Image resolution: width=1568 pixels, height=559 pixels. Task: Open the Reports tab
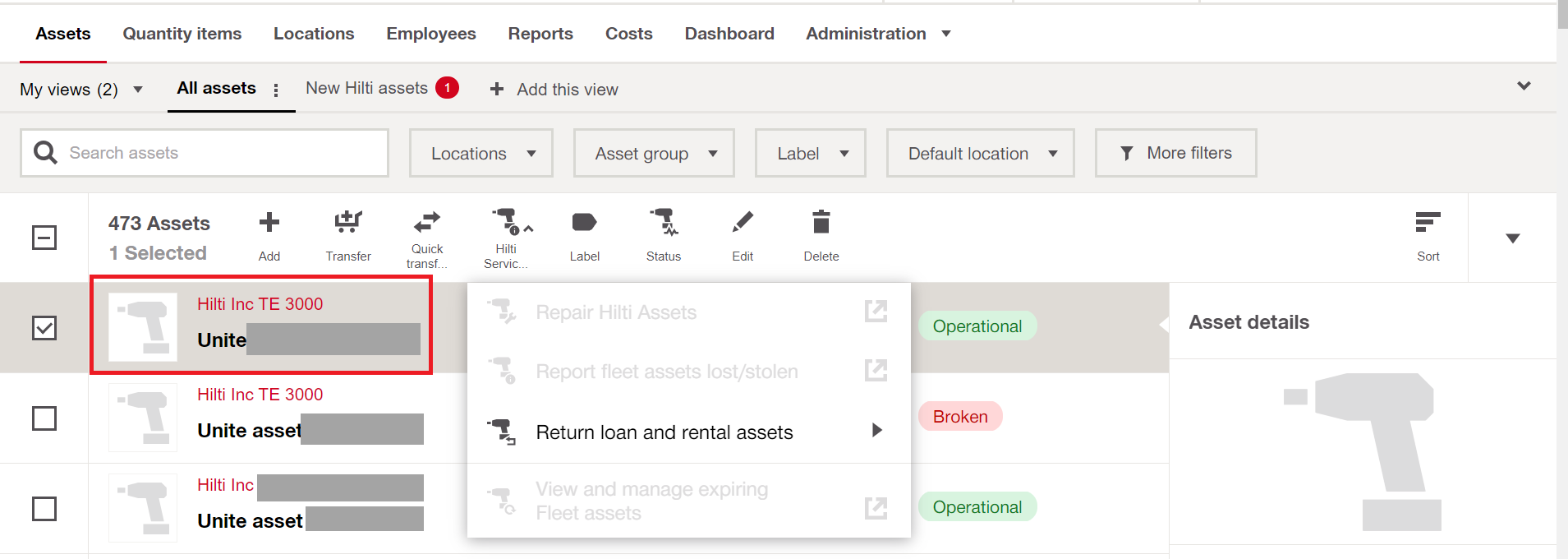pyautogui.click(x=540, y=34)
